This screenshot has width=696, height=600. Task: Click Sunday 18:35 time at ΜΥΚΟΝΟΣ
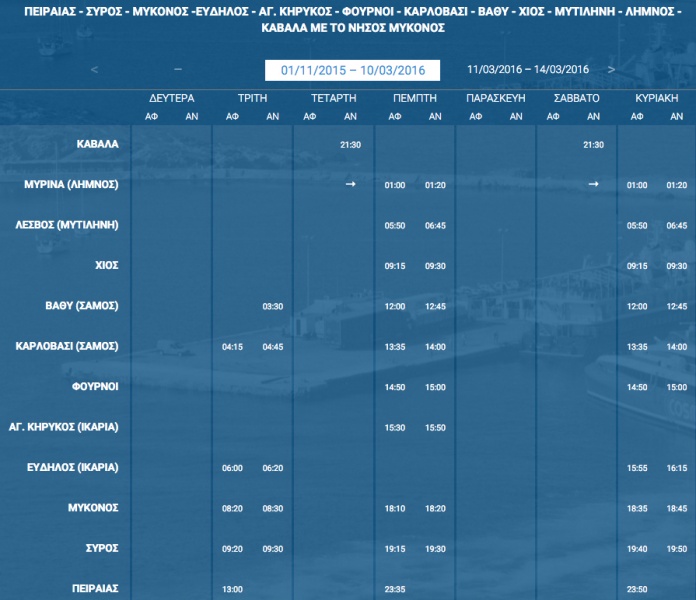coord(637,508)
